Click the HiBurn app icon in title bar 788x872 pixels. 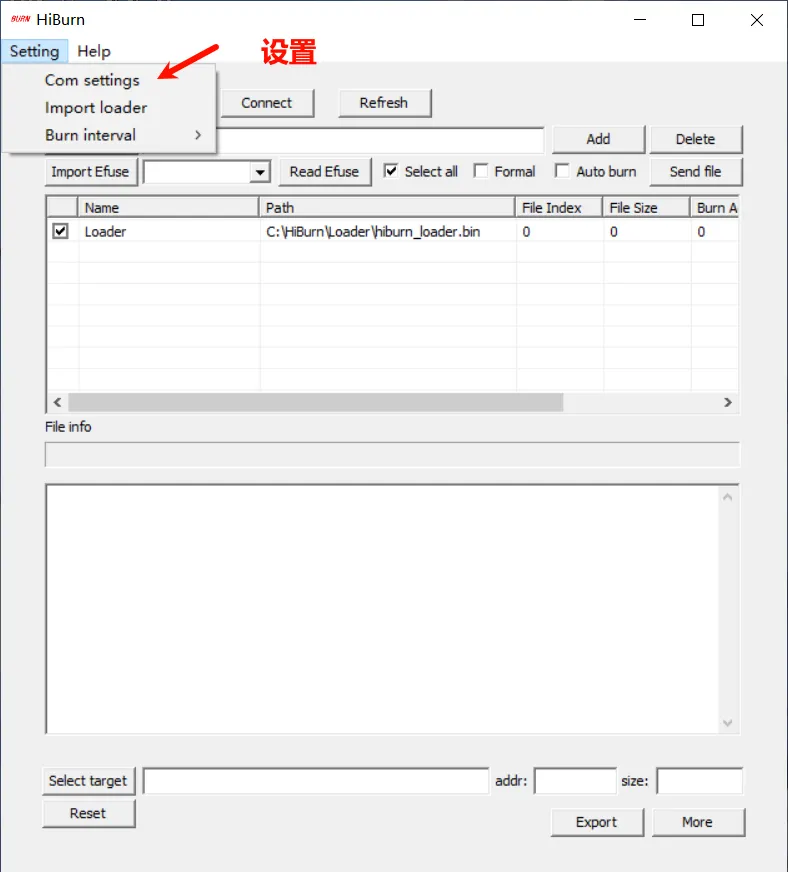[x=19, y=20]
